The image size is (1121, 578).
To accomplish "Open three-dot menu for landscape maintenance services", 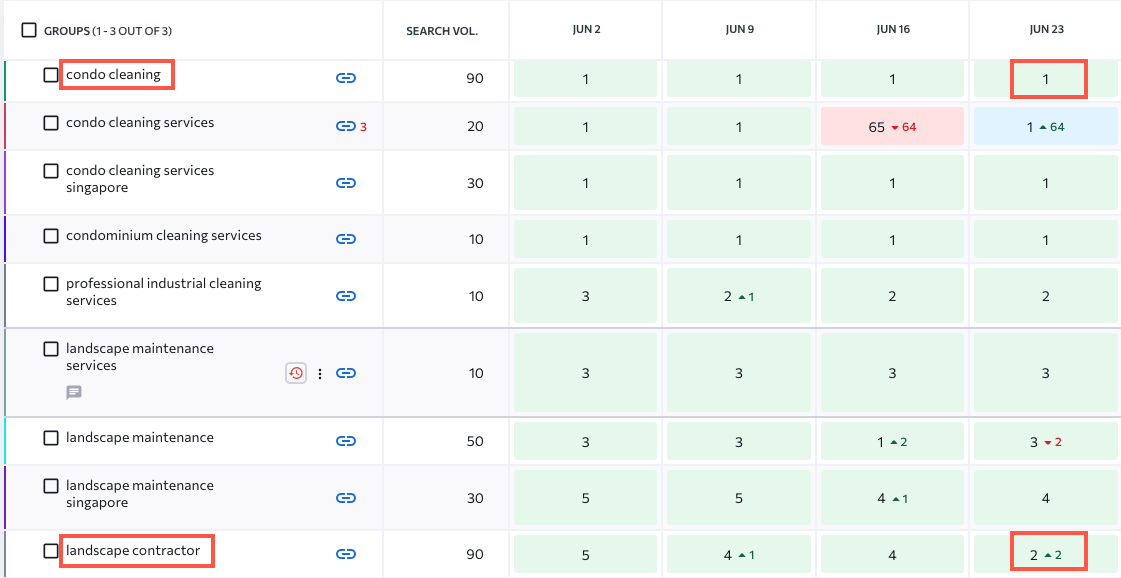I will point(320,373).
